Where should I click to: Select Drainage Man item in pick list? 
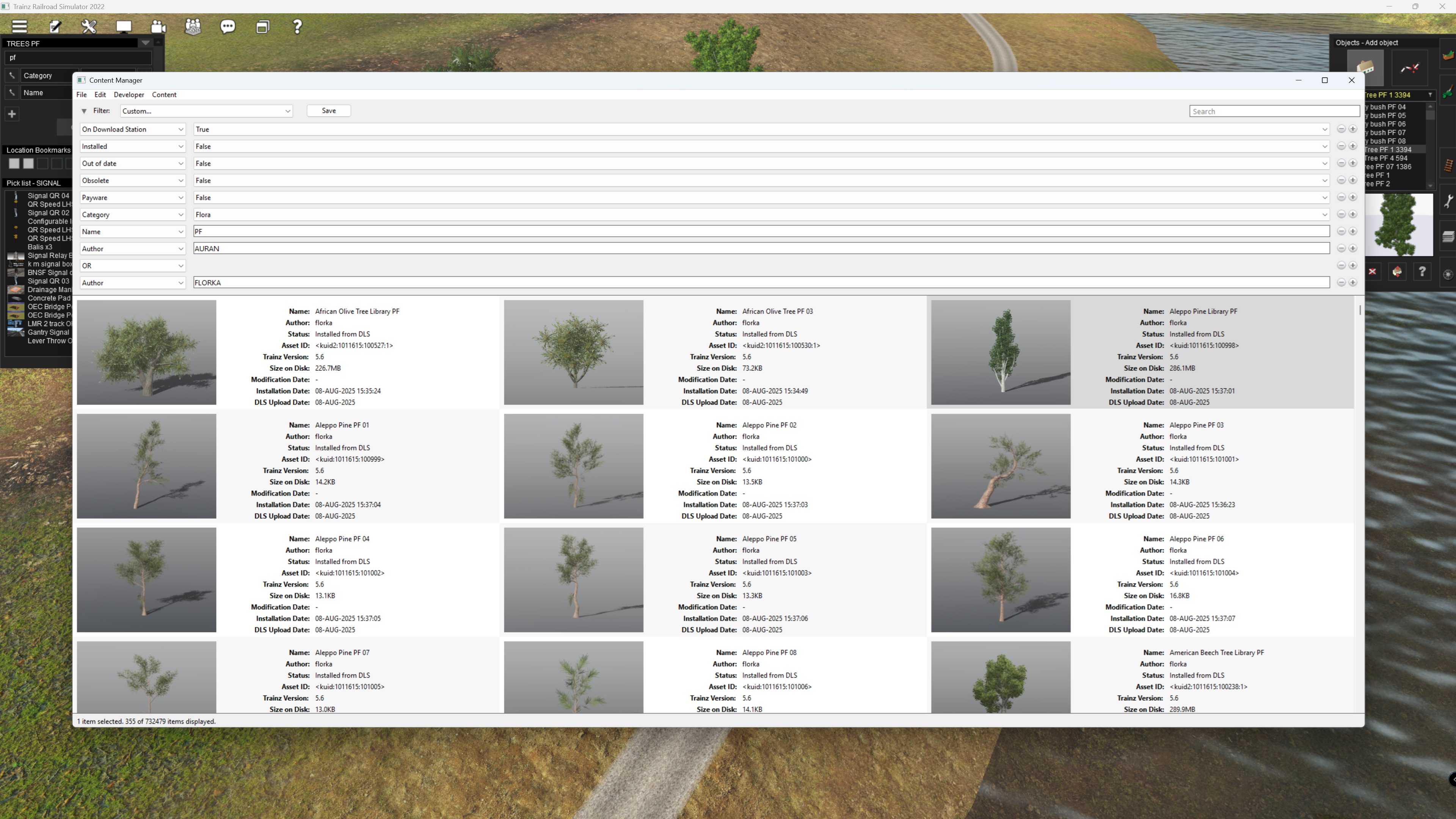[x=49, y=289]
